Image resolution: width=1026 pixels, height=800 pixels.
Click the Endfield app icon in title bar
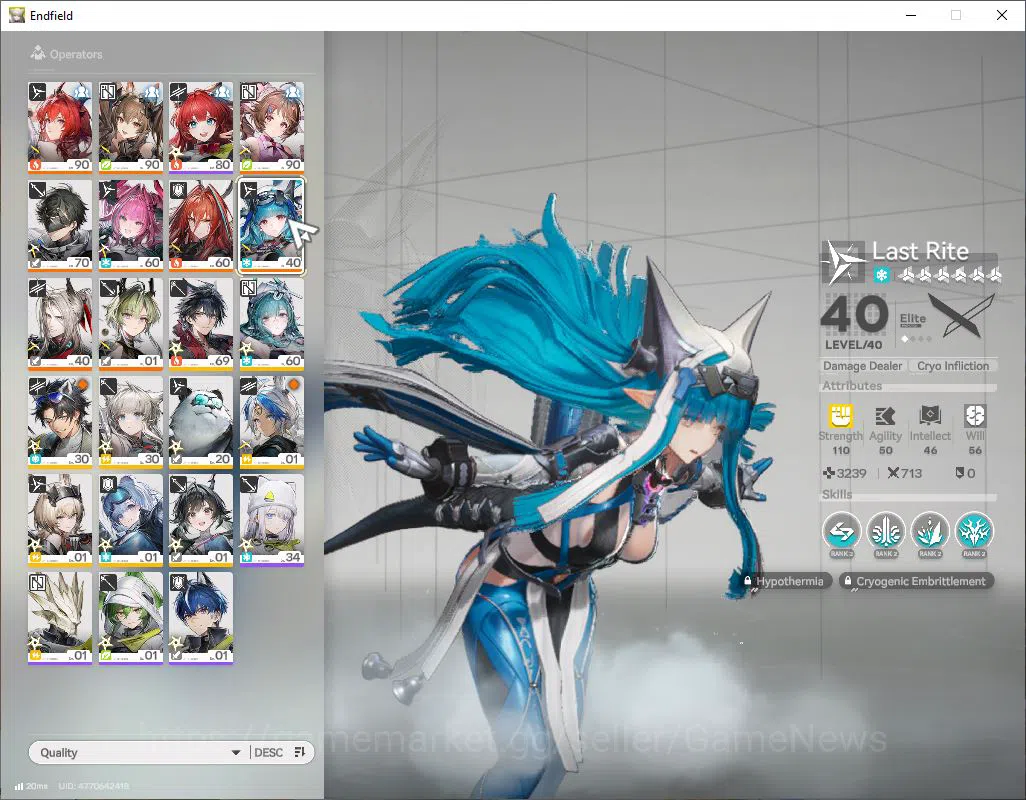tap(17, 15)
